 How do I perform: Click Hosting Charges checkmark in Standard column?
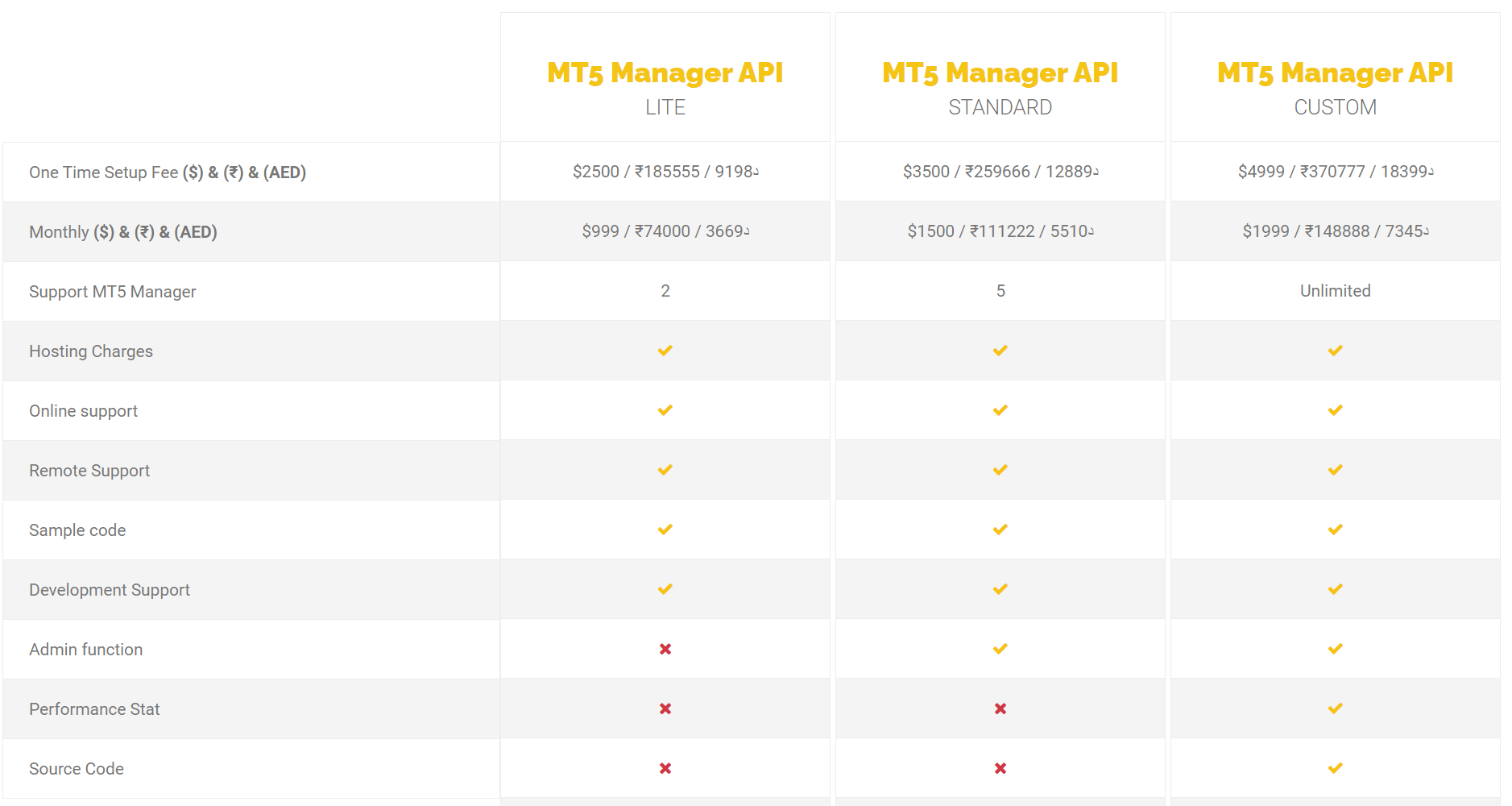click(x=1000, y=351)
